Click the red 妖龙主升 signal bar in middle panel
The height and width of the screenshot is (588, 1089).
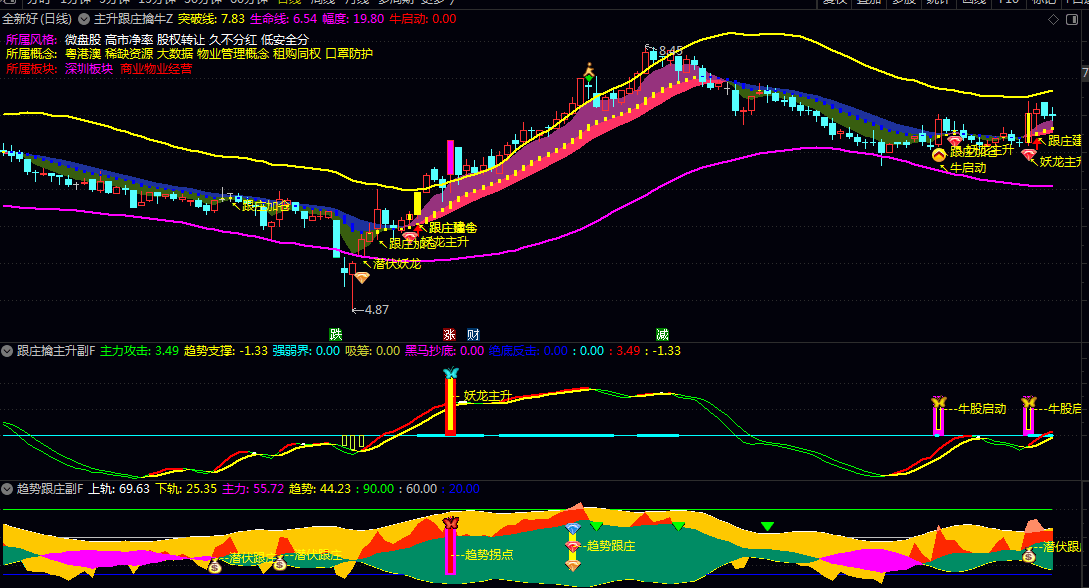click(x=451, y=407)
